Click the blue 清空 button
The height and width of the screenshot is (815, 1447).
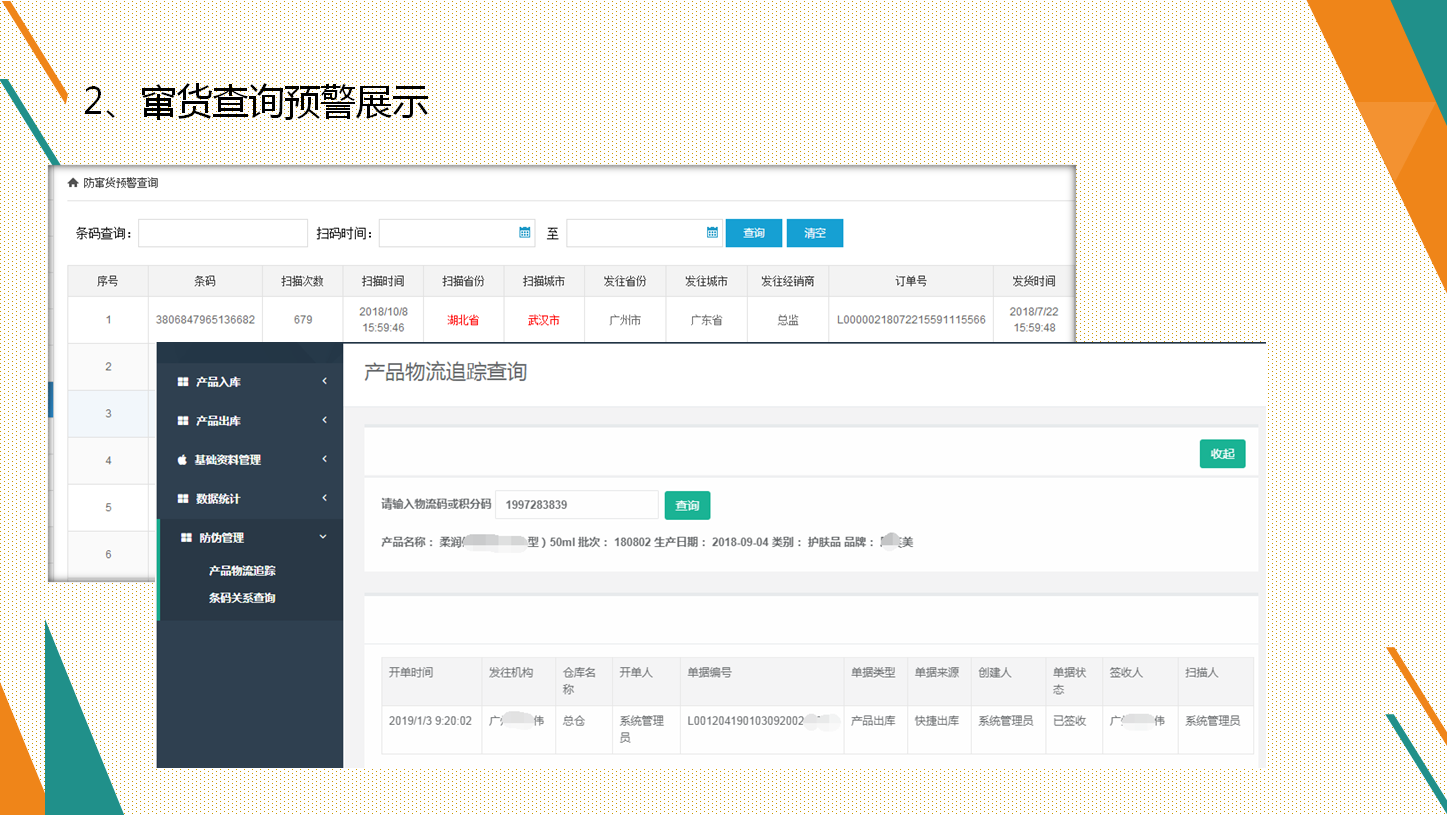pos(814,233)
